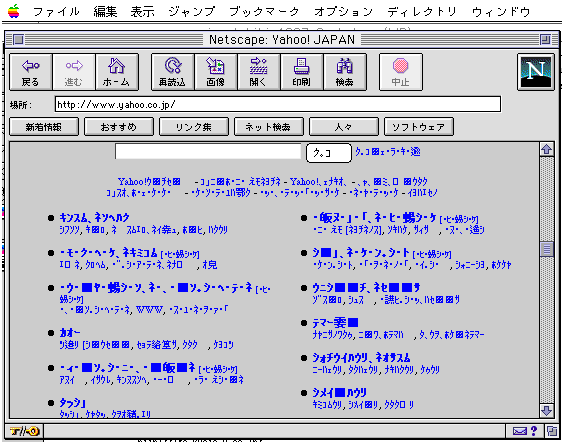565x445 pixels.
Task: Click the Yahoo search text field
Action: pos(208,151)
